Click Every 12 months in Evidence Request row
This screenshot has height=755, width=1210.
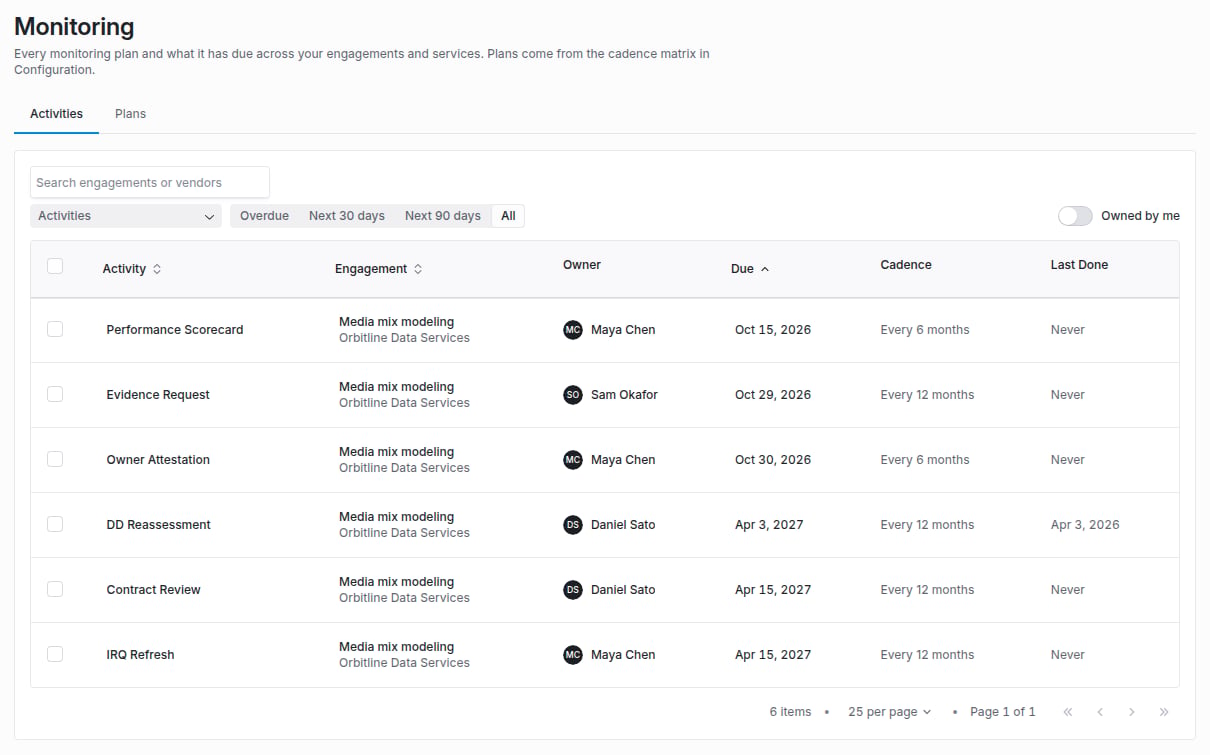point(927,395)
